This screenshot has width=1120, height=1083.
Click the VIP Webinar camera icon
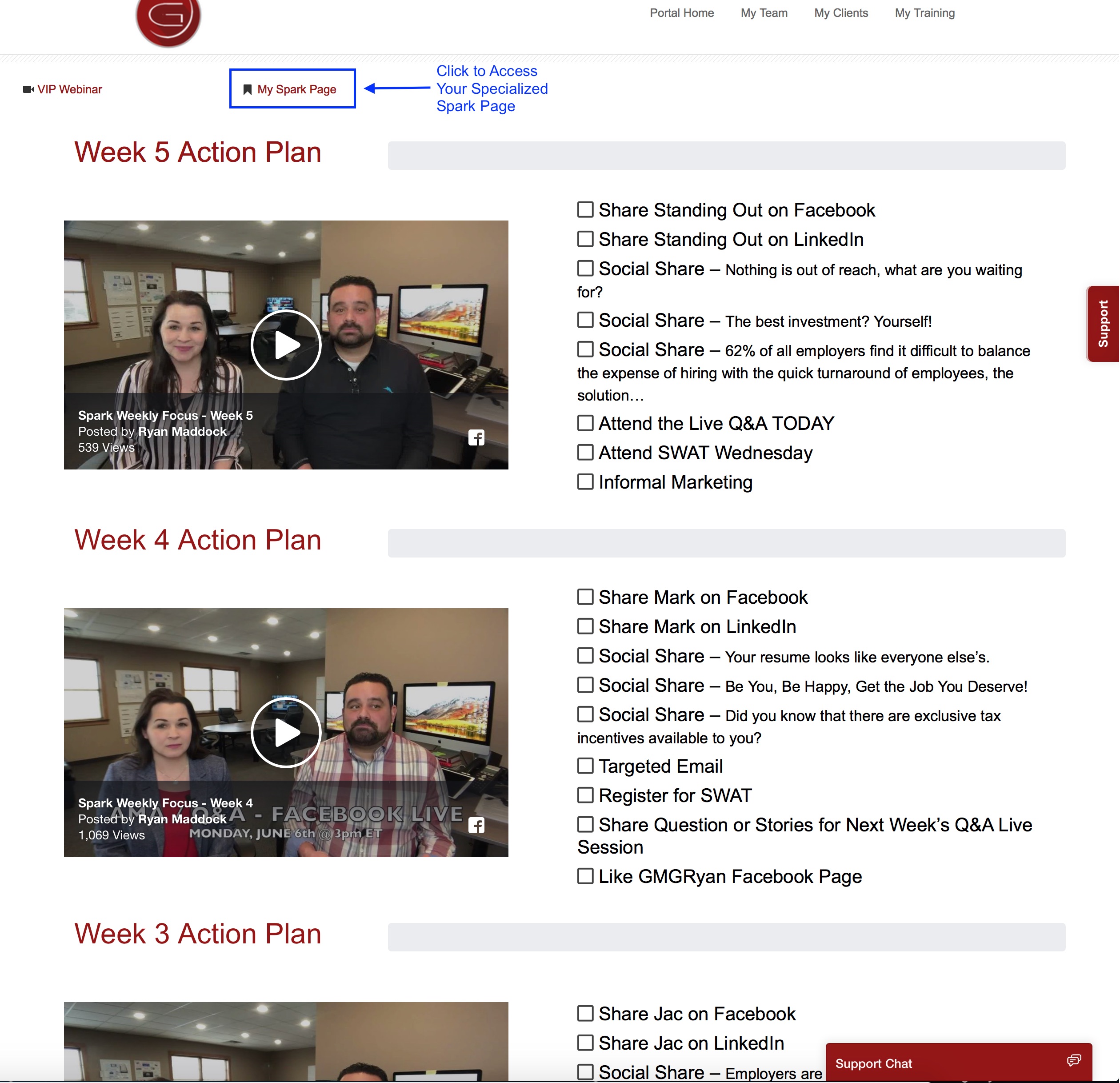pyautogui.click(x=28, y=89)
